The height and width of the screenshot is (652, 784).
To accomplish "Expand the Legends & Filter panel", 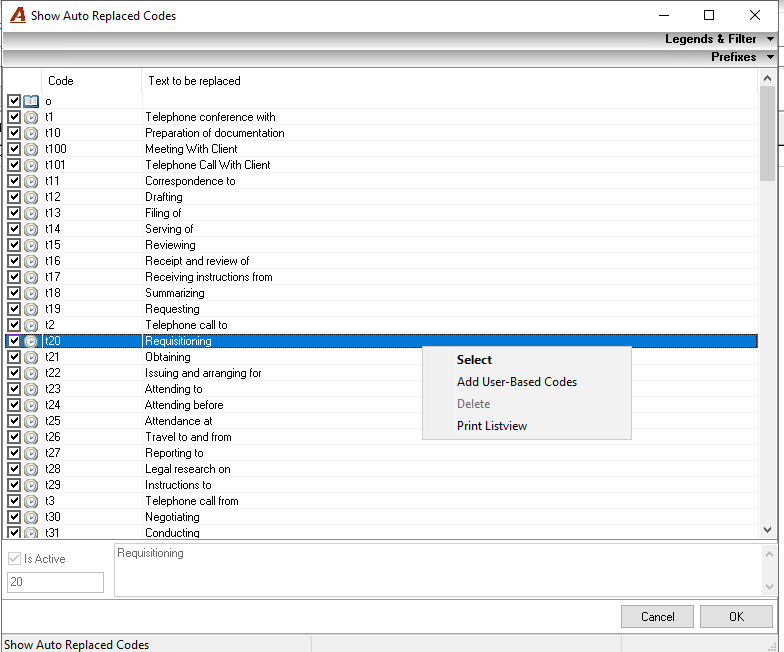I will click(770, 39).
